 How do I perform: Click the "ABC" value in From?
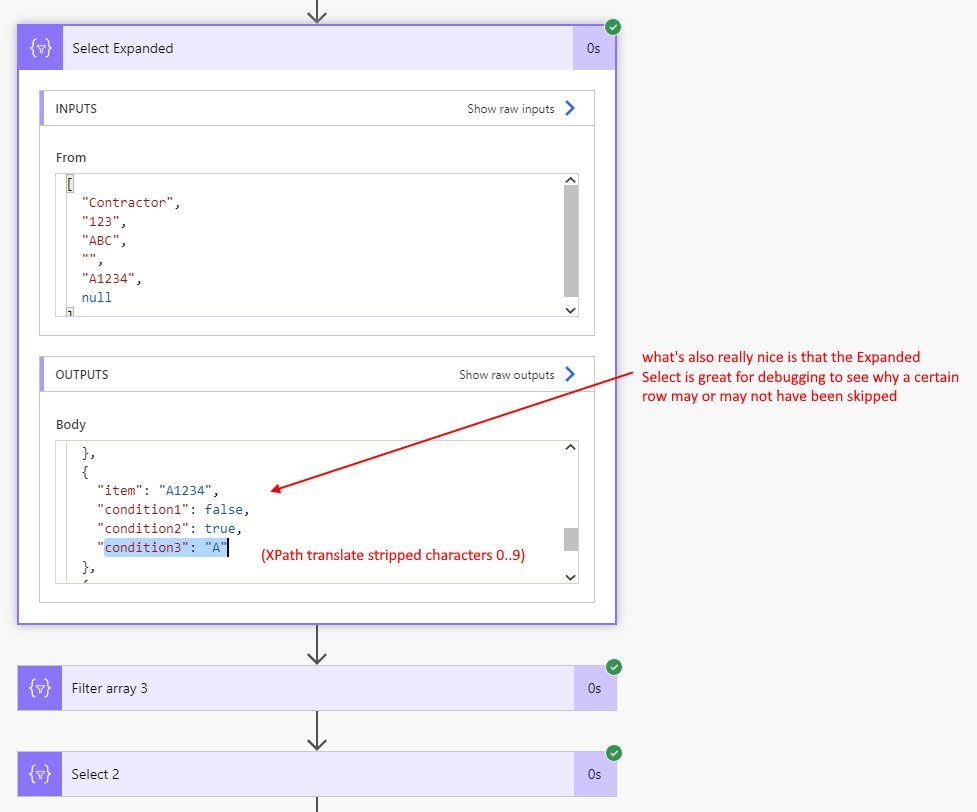100,241
